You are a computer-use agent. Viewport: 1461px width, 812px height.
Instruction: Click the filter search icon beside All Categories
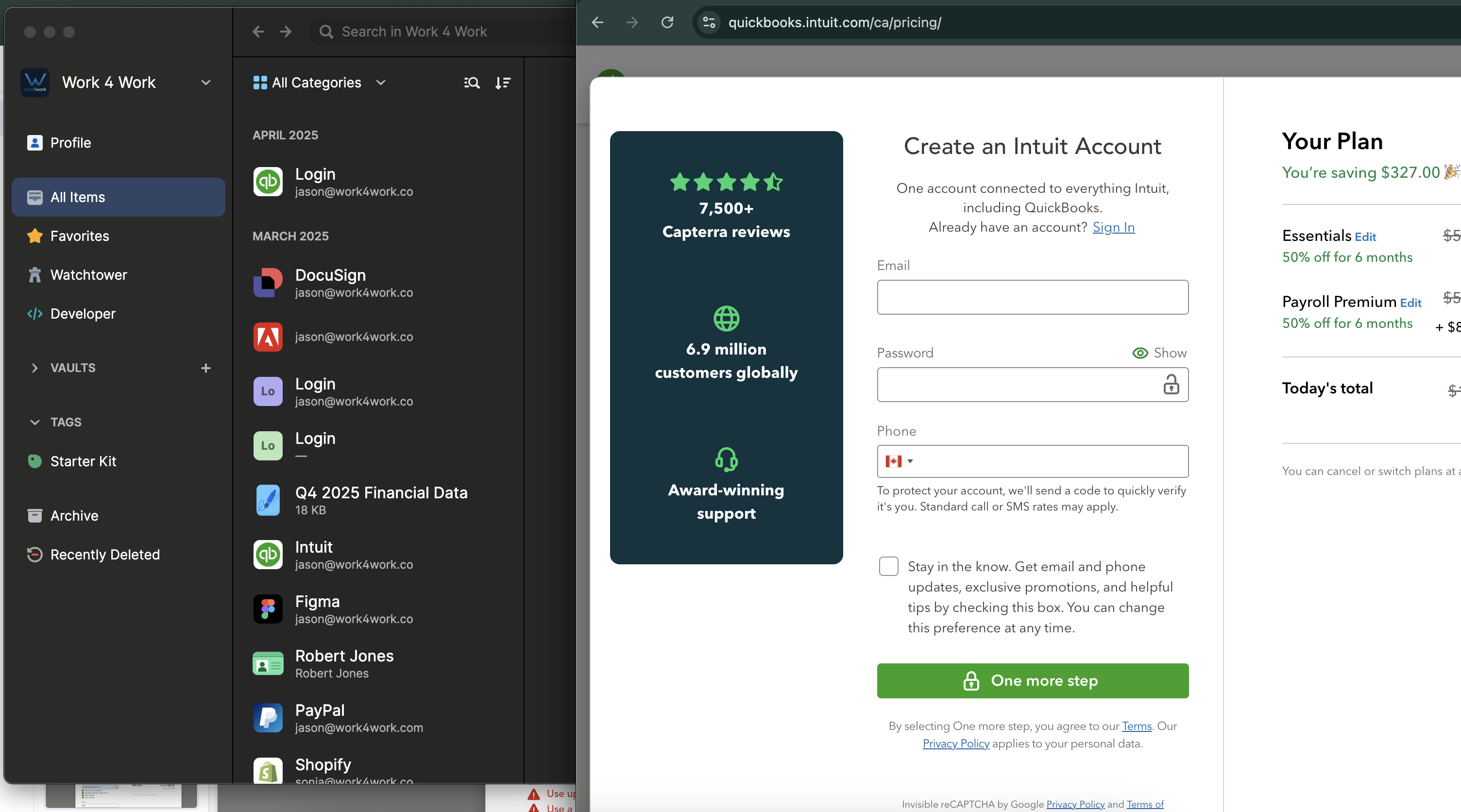[471, 83]
